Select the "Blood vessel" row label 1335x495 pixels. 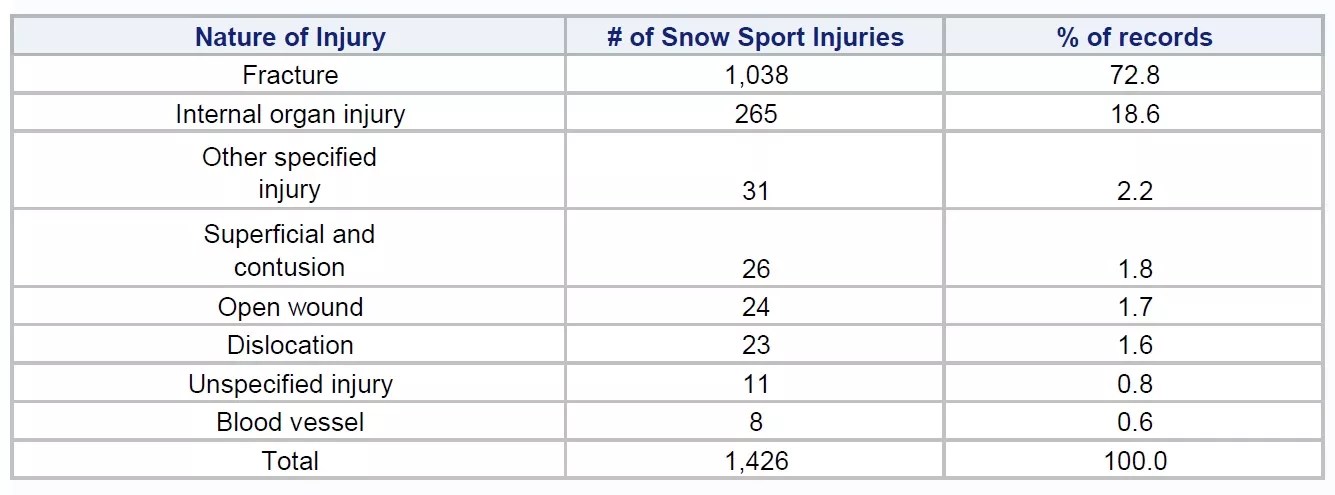pos(290,422)
